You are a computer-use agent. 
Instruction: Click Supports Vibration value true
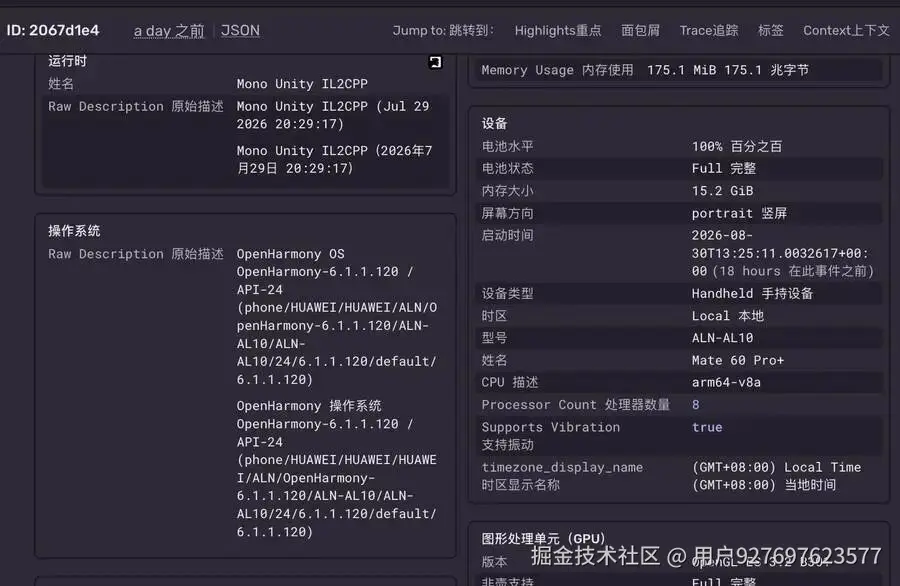pyautogui.click(x=707, y=427)
